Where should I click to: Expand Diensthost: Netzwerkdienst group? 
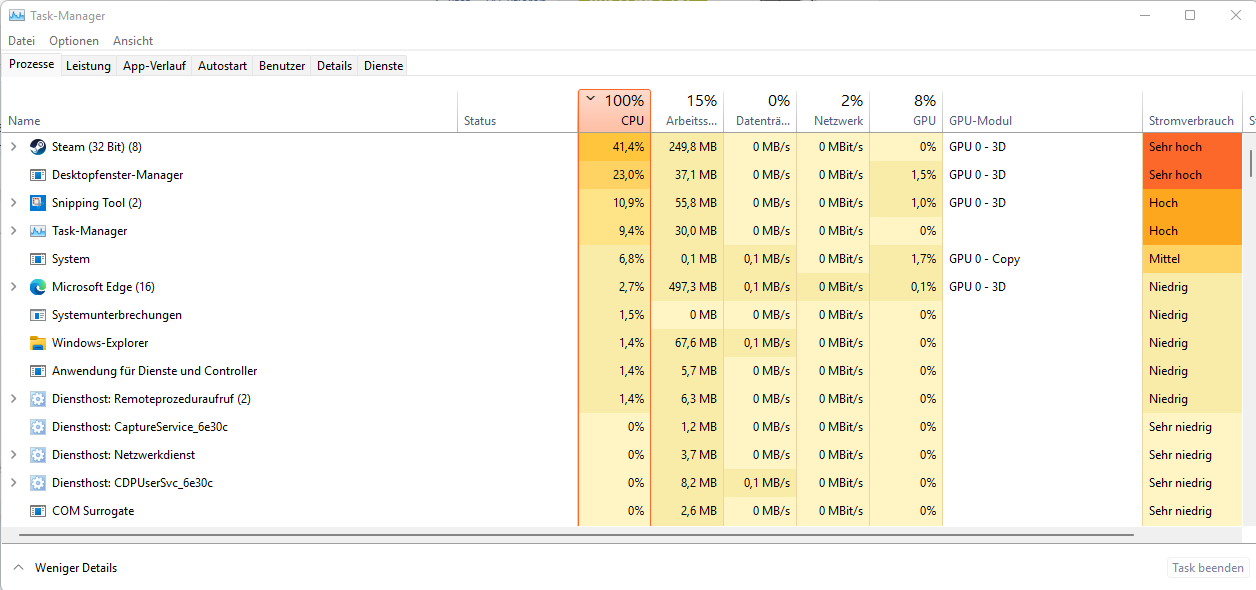pos(13,455)
